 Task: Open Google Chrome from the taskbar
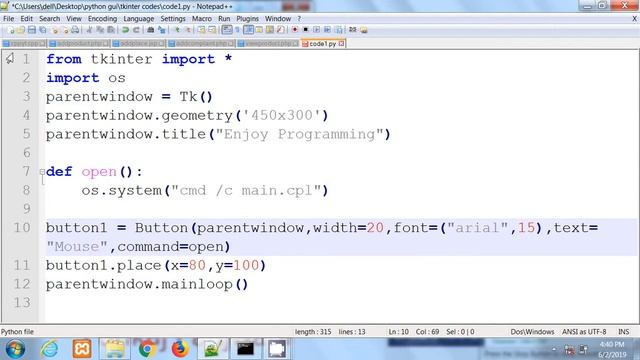147,349
